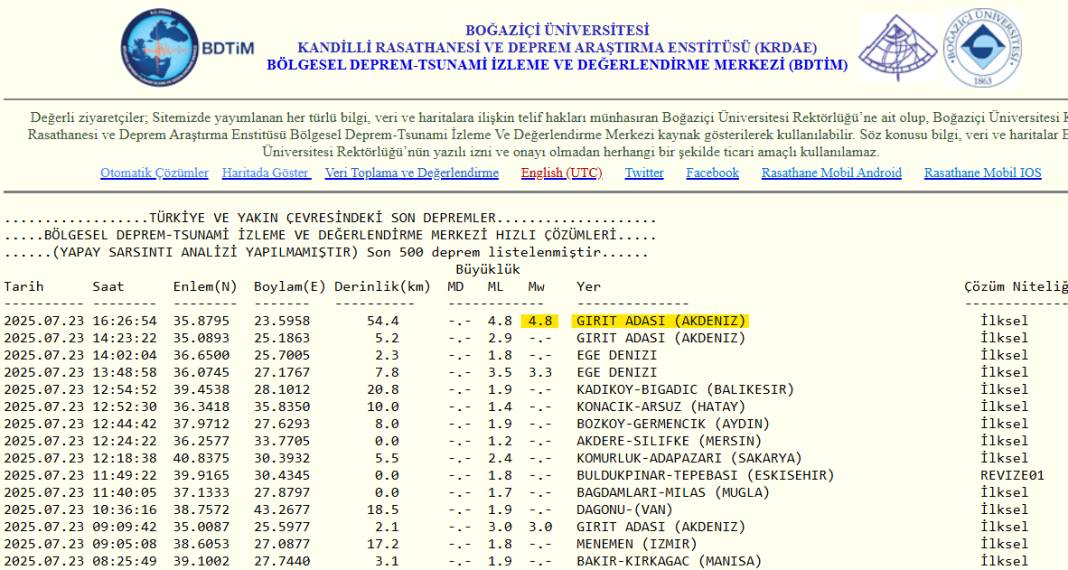Click the Boğaziçi Üniversitesi 1863 seal
Screen dimensions: 1068x570
[983, 48]
